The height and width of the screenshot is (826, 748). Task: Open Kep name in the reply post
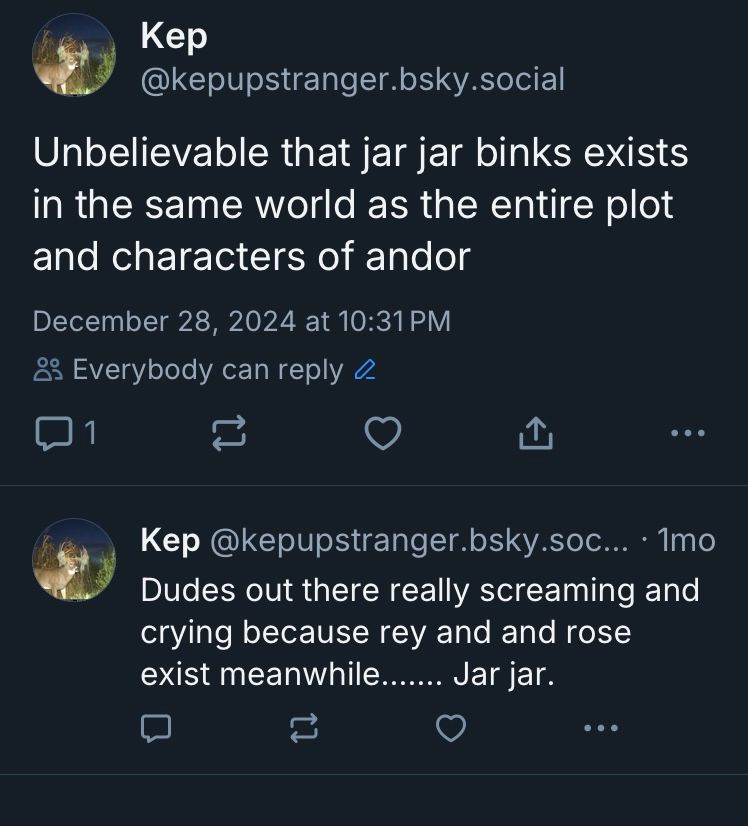(x=170, y=540)
